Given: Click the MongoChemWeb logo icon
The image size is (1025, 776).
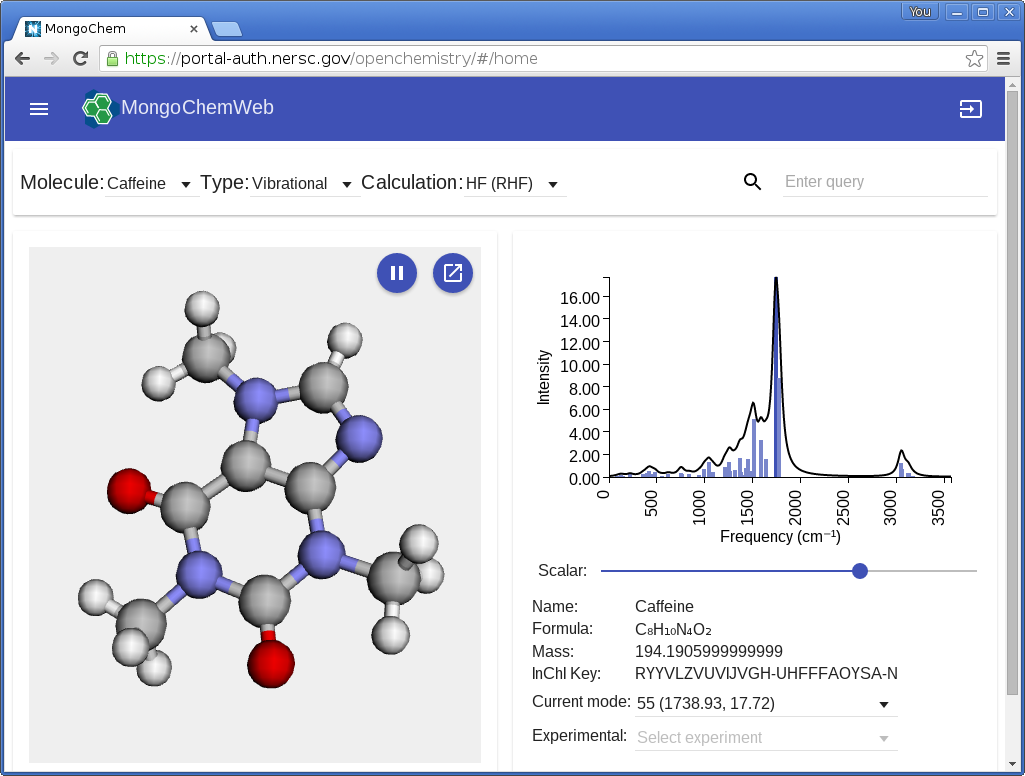Looking at the screenshot, I should (x=99, y=108).
